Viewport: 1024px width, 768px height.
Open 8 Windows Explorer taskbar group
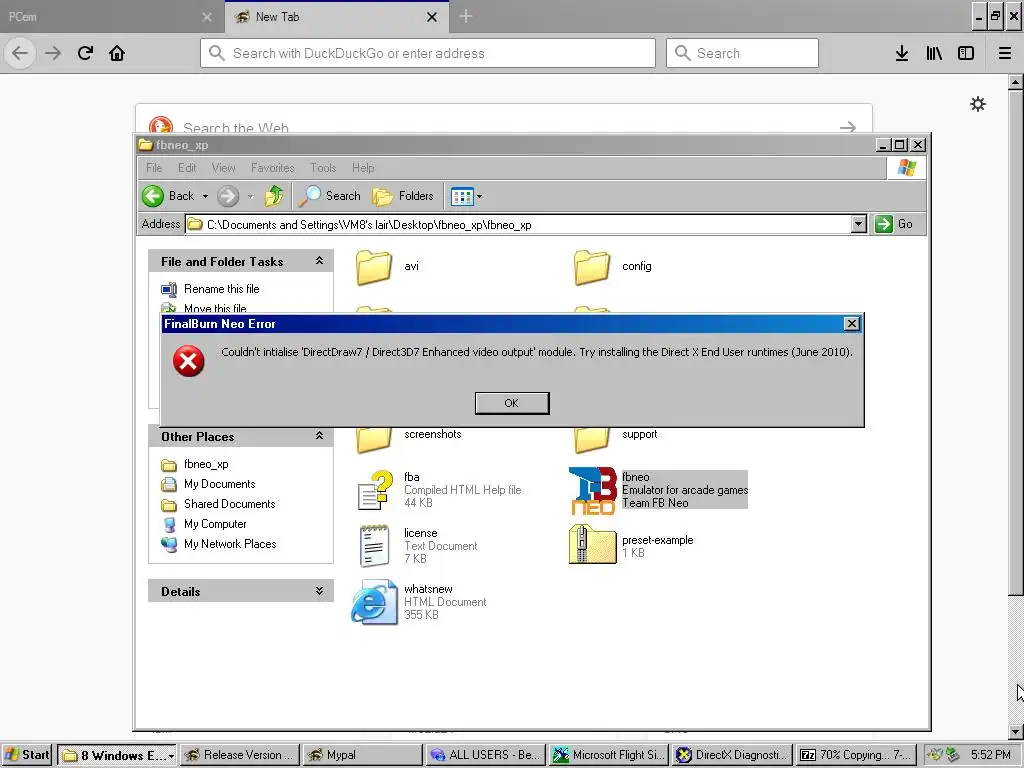click(x=117, y=756)
